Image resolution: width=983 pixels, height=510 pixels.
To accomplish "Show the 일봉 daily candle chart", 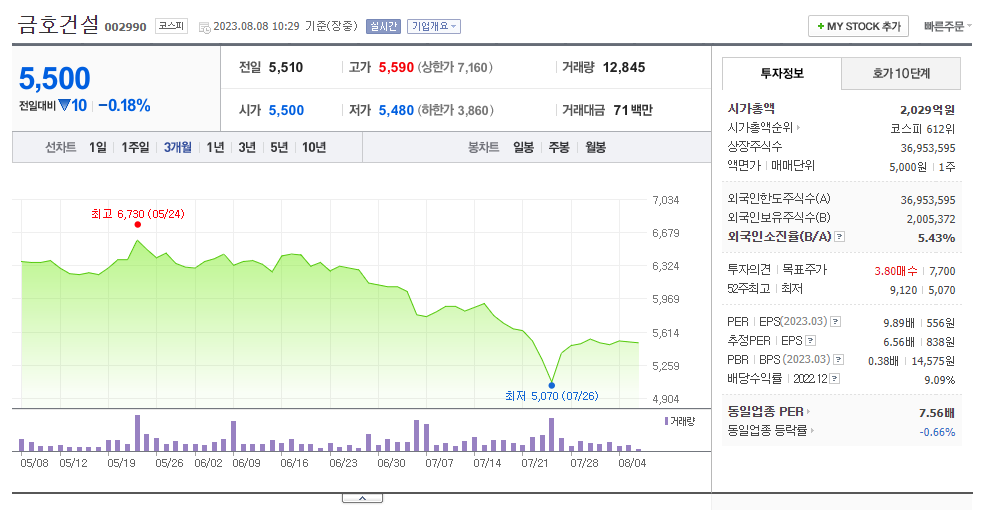I will tap(523, 147).
